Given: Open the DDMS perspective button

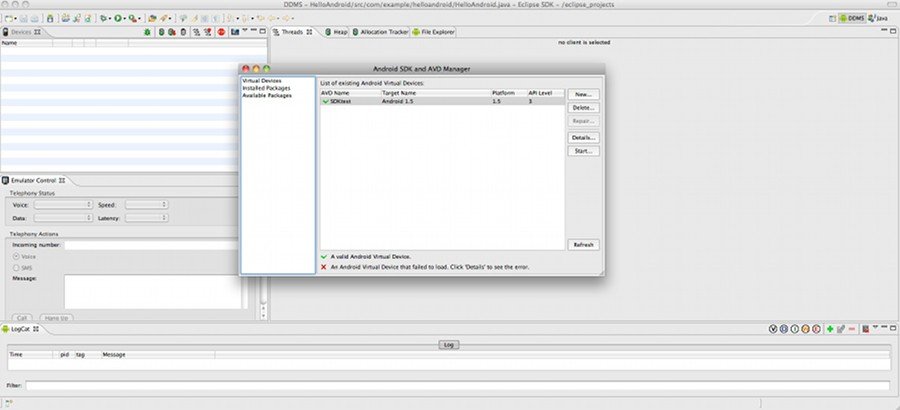Looking at the screenshot, I should tap(852, 18).
